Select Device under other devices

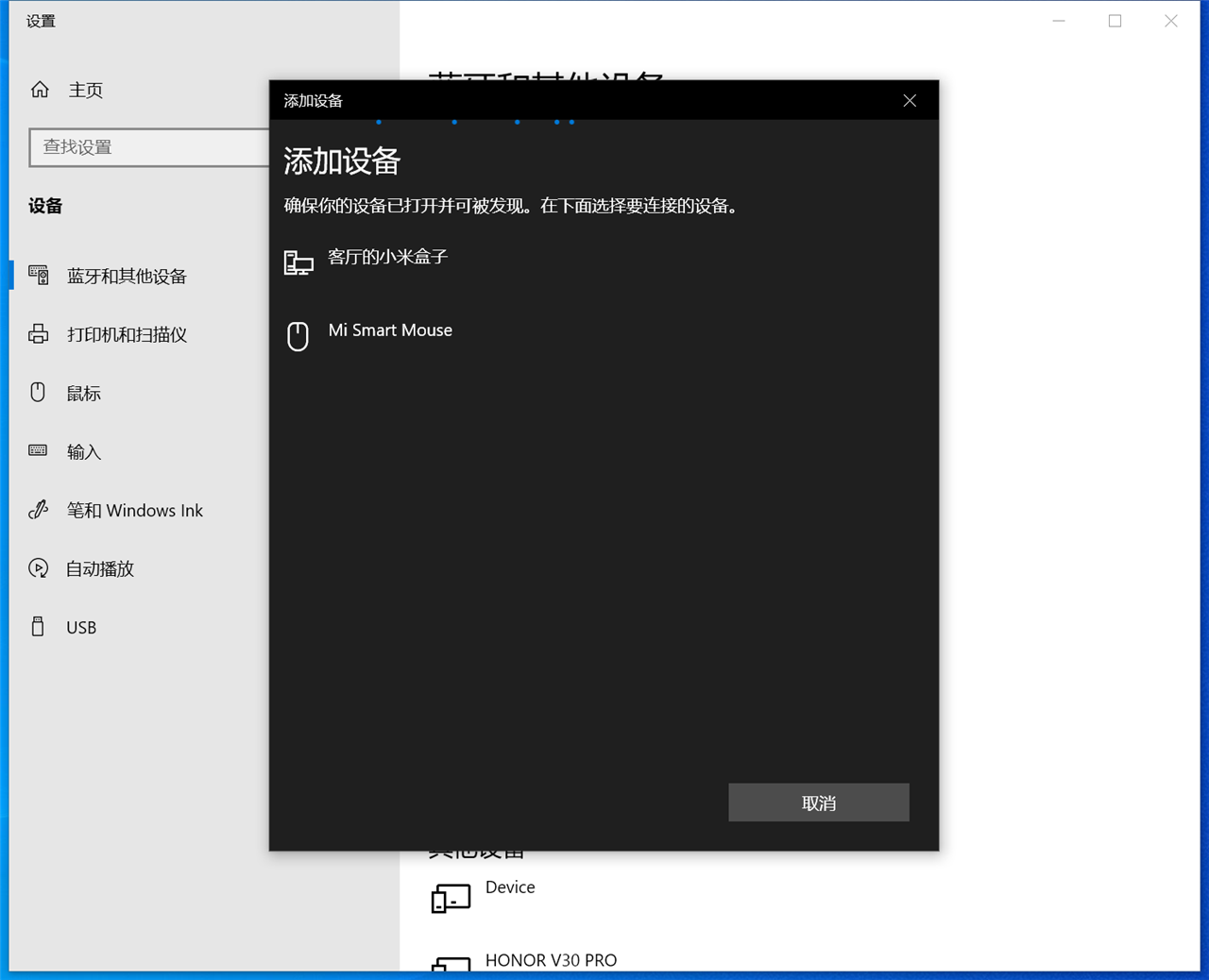point(510,887)
